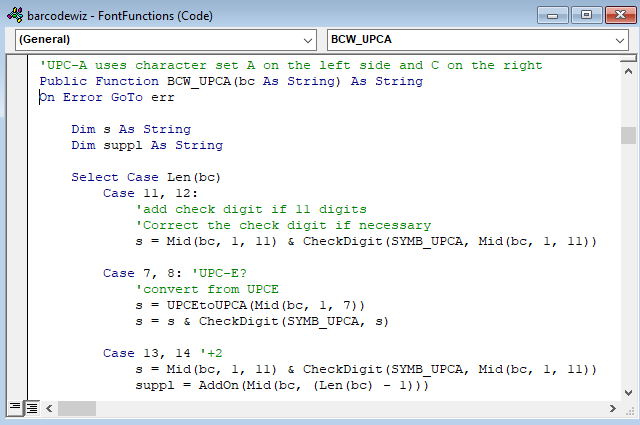
Task: Click the "Dim suppl As String" line
Action: click(147, 145)
